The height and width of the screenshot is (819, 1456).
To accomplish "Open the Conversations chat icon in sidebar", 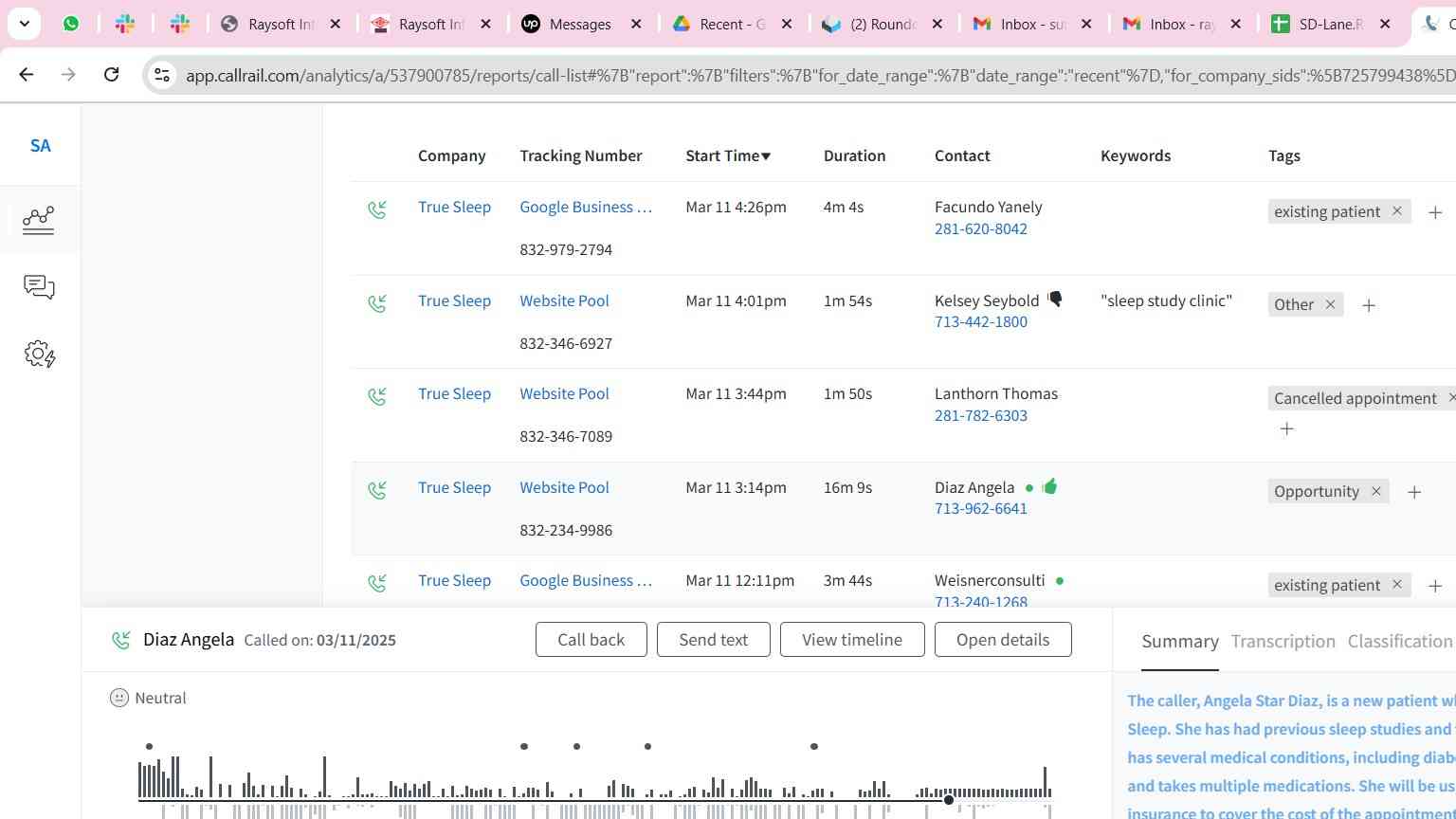I will (39, 287).
